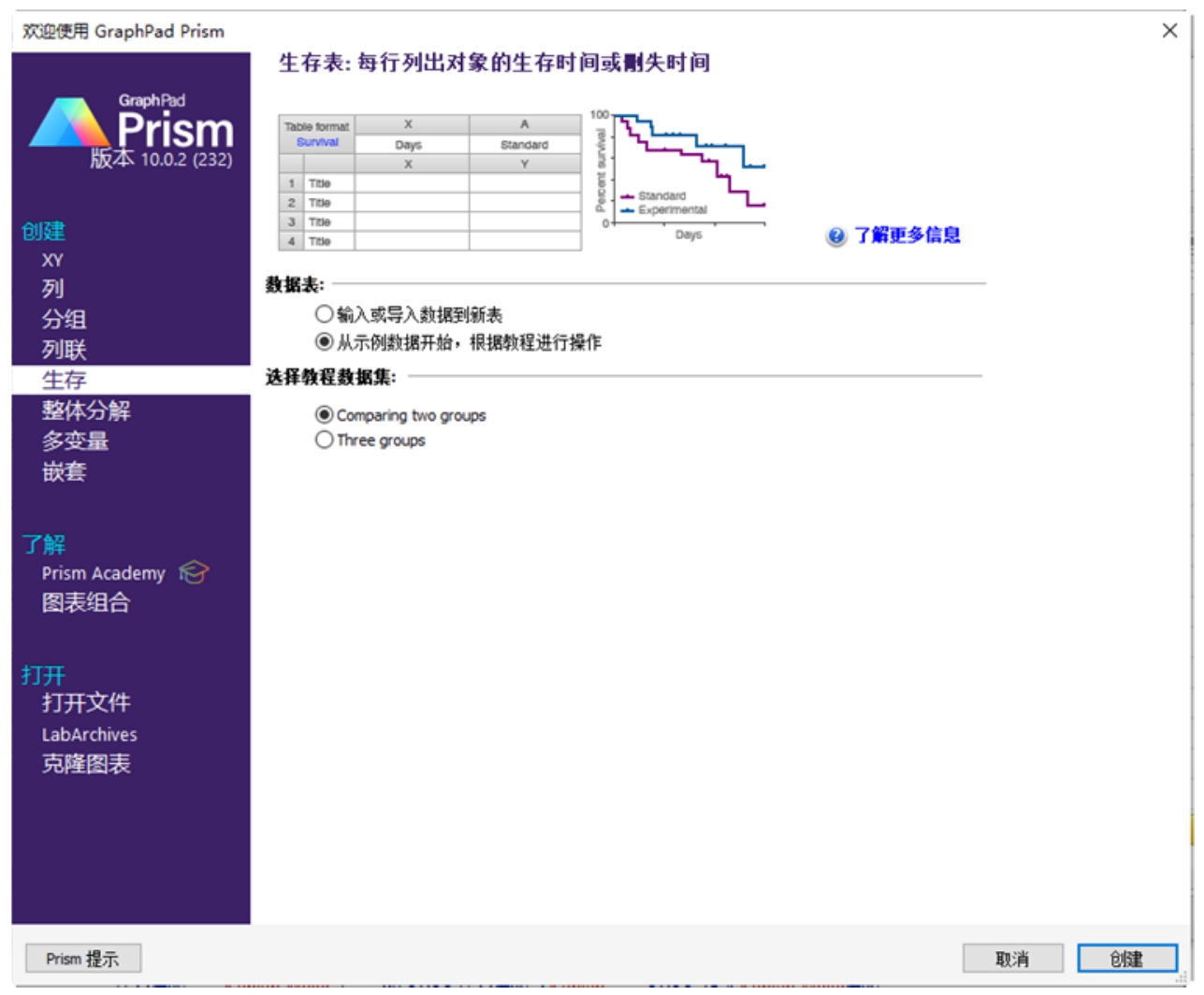
Task: Click the 了解 section heading
Action: tap(43, 544)
